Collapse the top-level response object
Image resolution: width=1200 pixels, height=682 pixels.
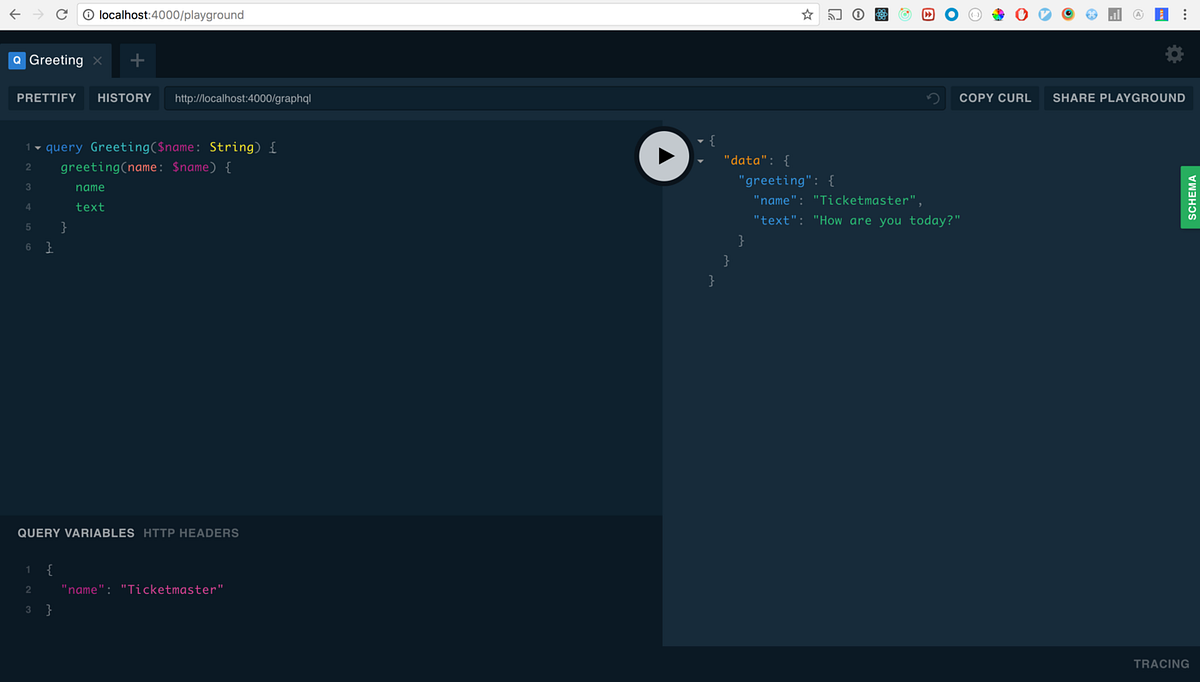pos(700,140)
